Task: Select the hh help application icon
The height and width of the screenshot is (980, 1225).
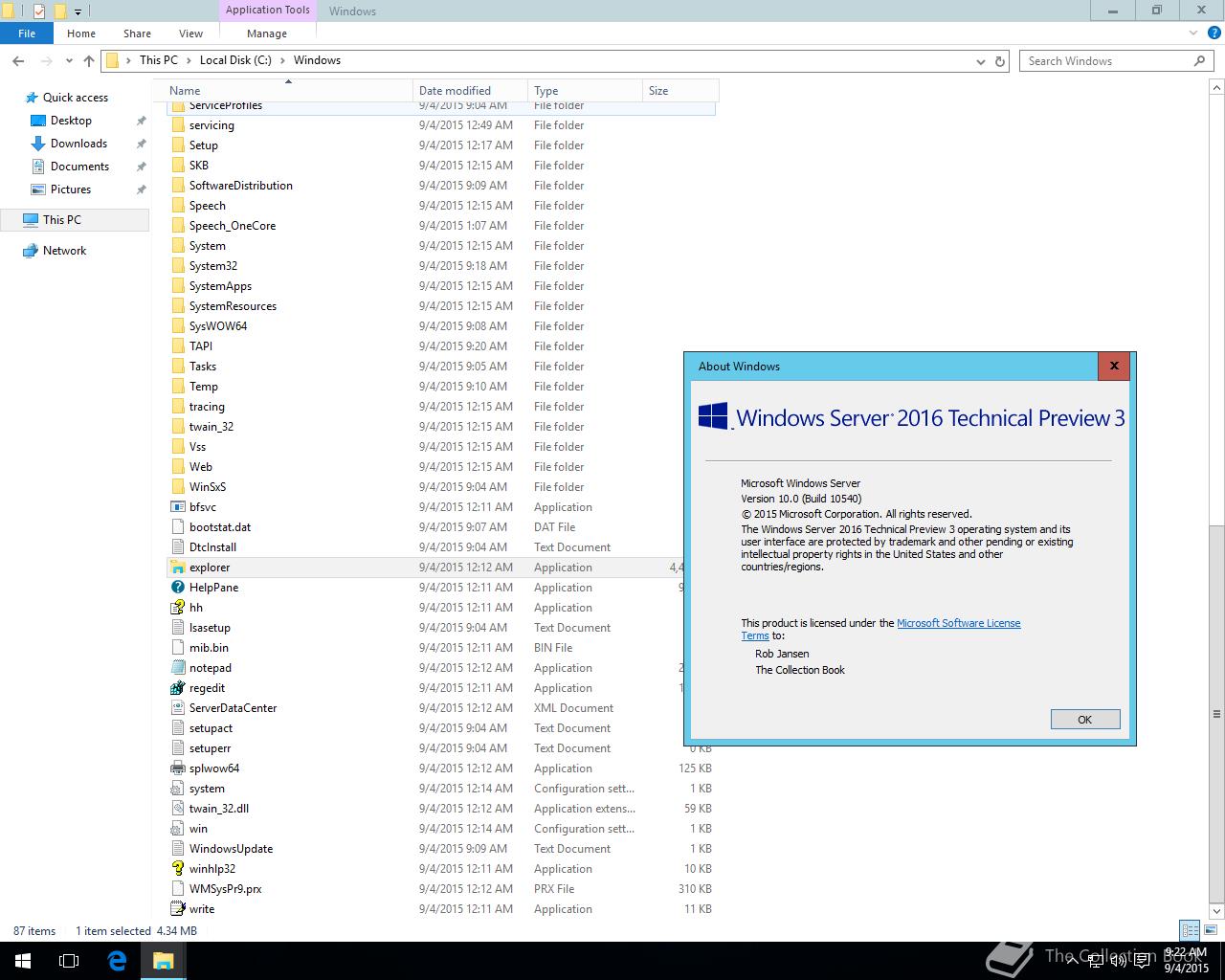Action: click(x=178, y=608)
